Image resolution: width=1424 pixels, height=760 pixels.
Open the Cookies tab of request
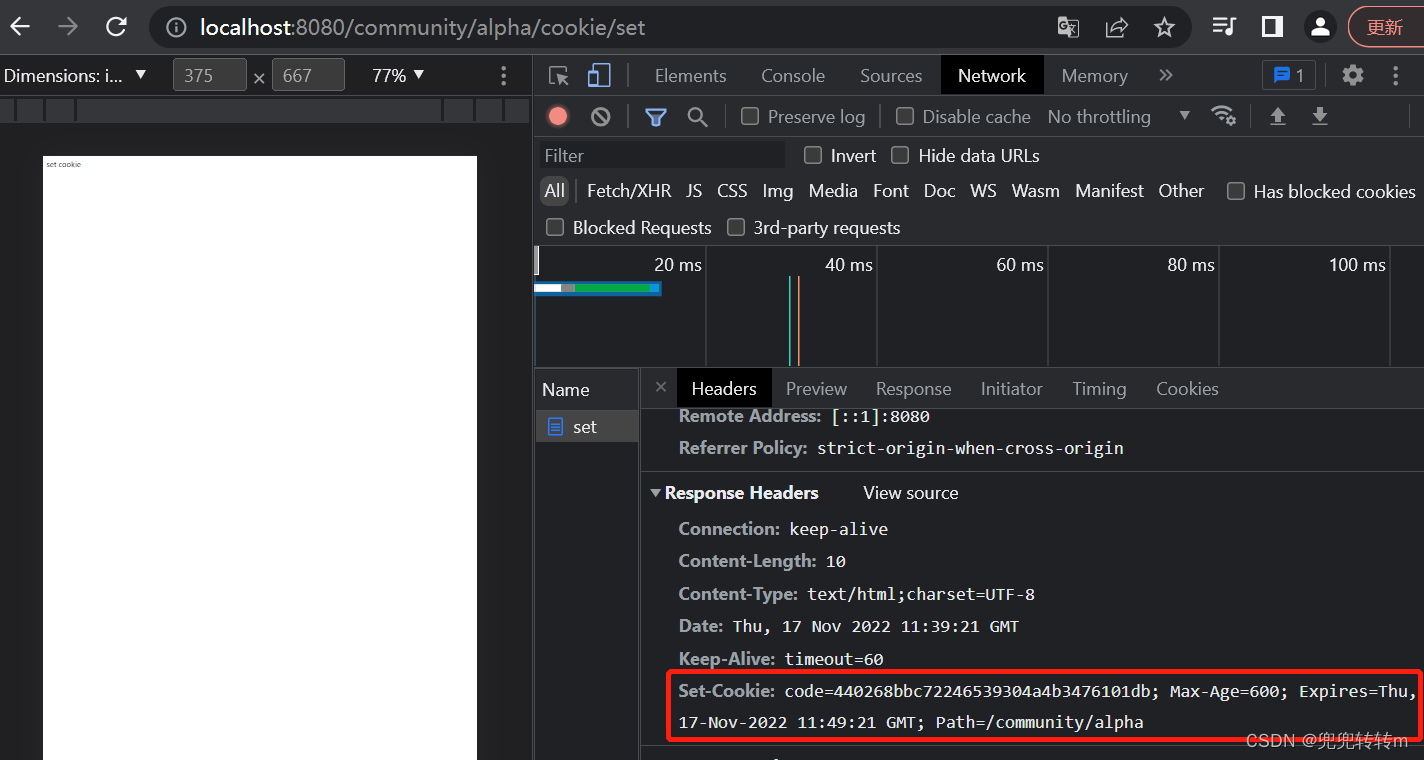pyautogui.click(x=1186, y=389)
